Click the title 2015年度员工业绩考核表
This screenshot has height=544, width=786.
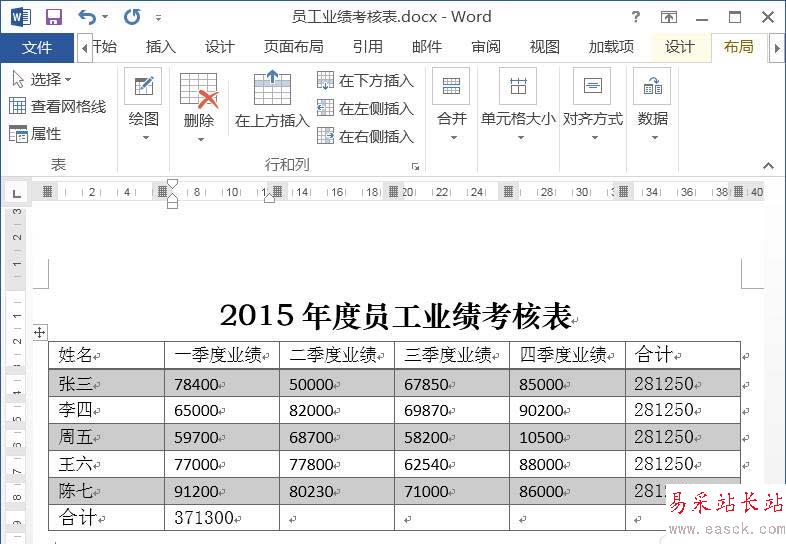396,316
